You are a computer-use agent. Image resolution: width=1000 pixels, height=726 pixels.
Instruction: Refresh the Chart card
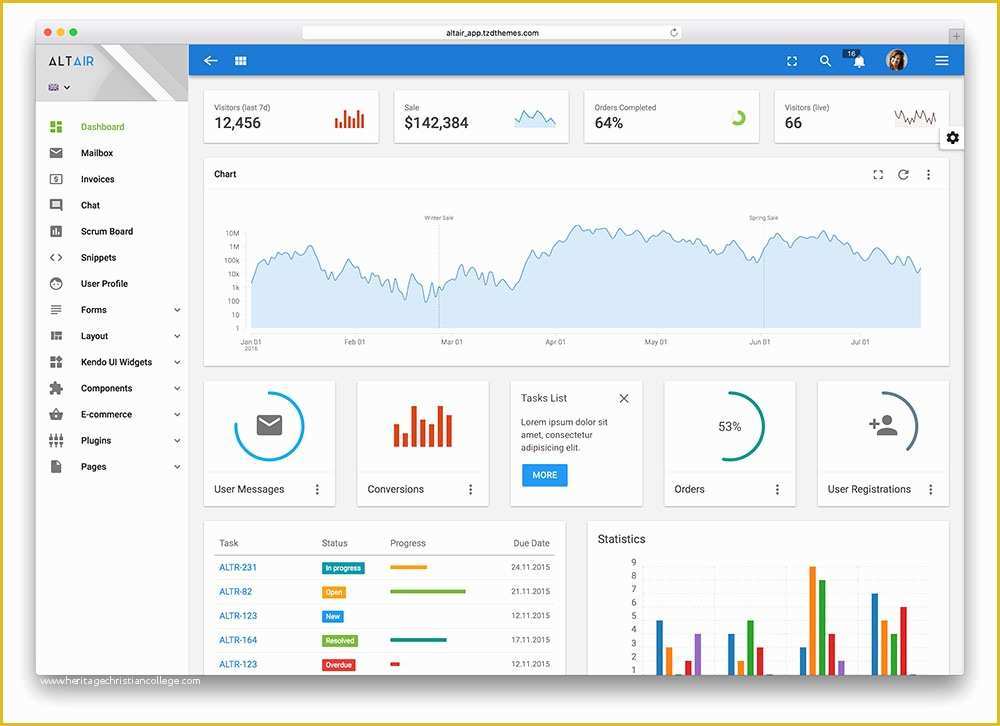pyautogui.click(x=903, y=175)
